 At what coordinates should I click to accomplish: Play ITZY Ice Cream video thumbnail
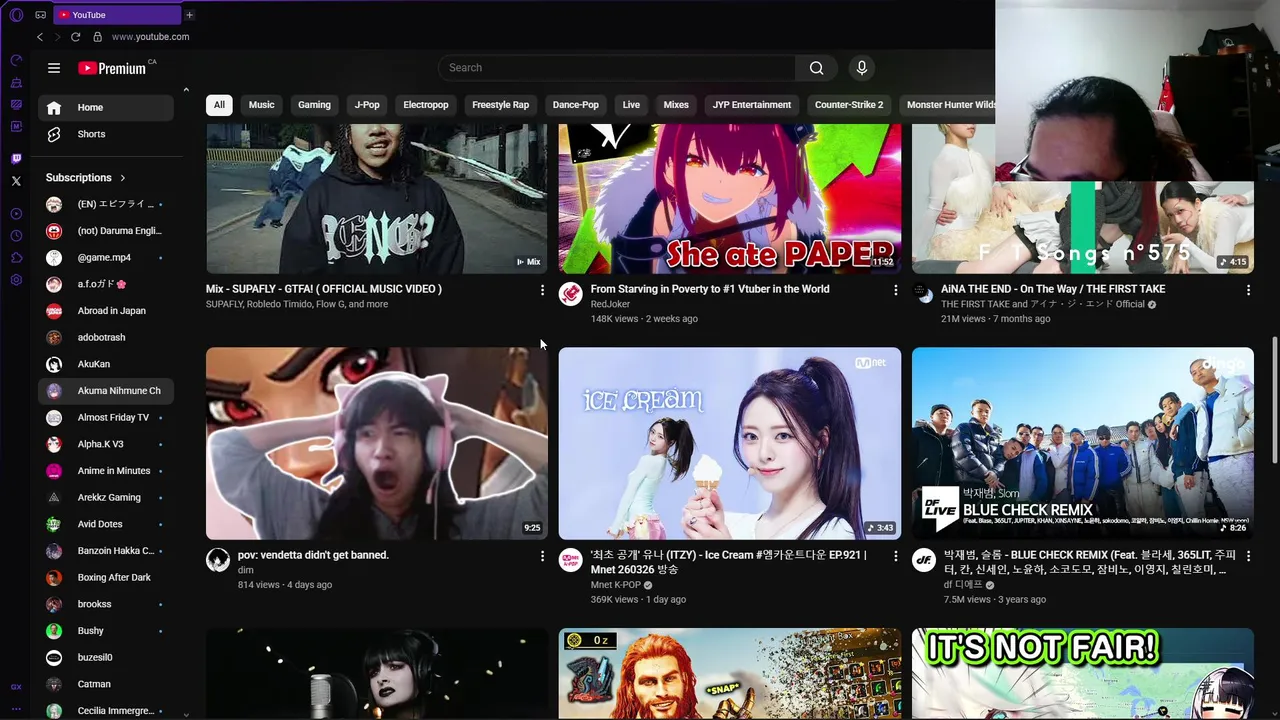click(x=730, y=444)
